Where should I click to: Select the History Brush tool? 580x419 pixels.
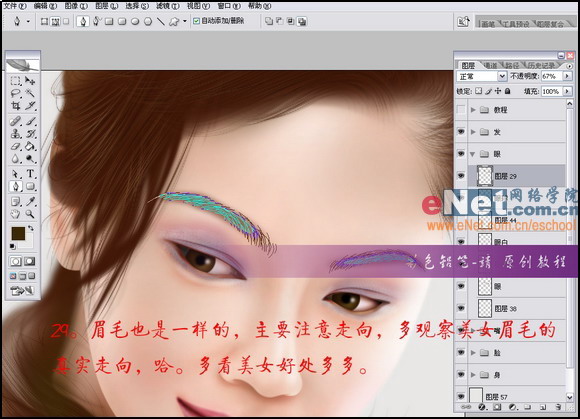(x=30, y=134)
